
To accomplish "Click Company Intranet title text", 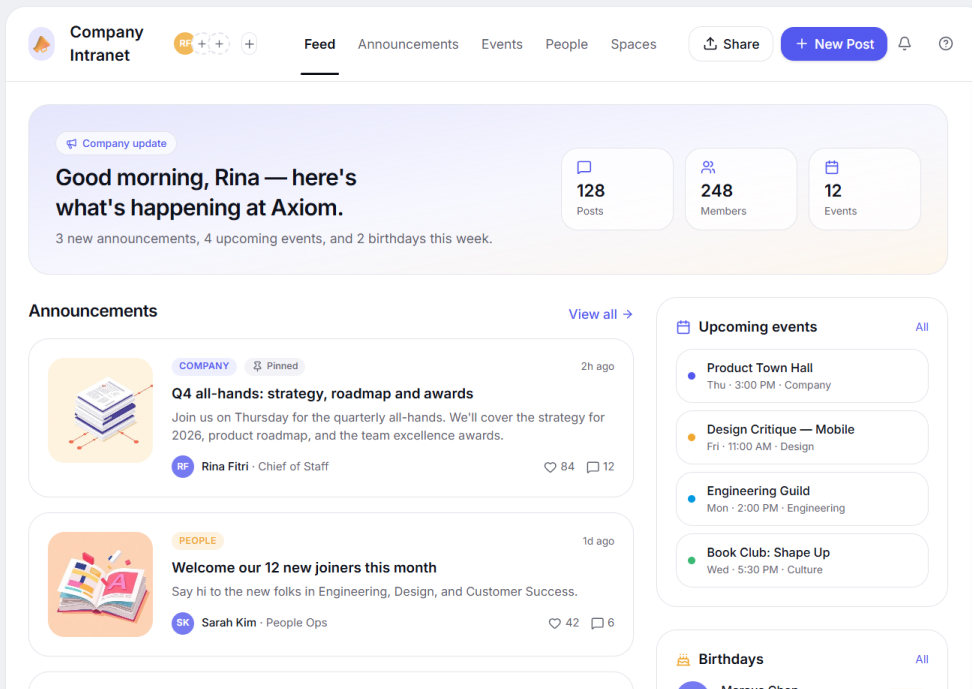I will click(106, 43).
